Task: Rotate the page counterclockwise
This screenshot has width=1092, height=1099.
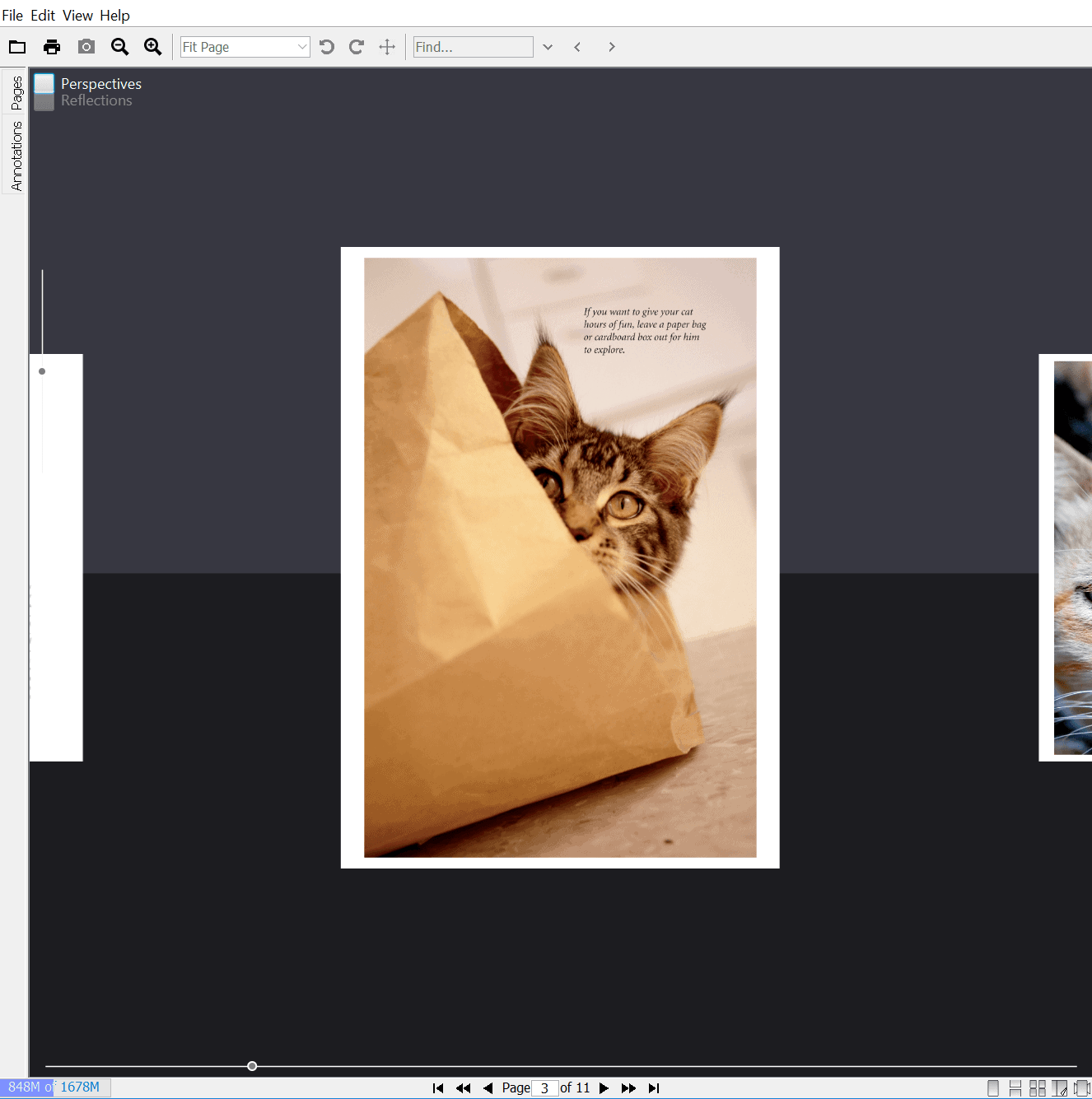Action: pos(327,47)
